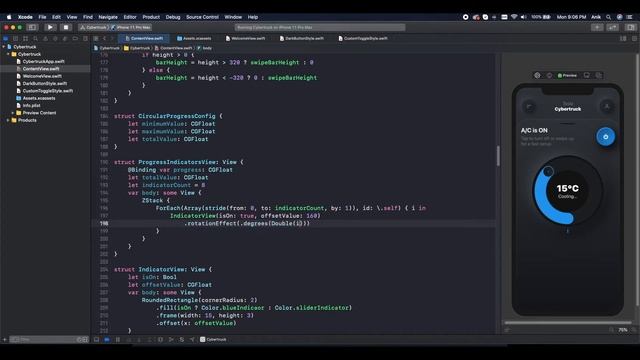The width and height of the screenshot is (640, 360).
Task: Stop the running scheme
Action: [x=65, y=27]
